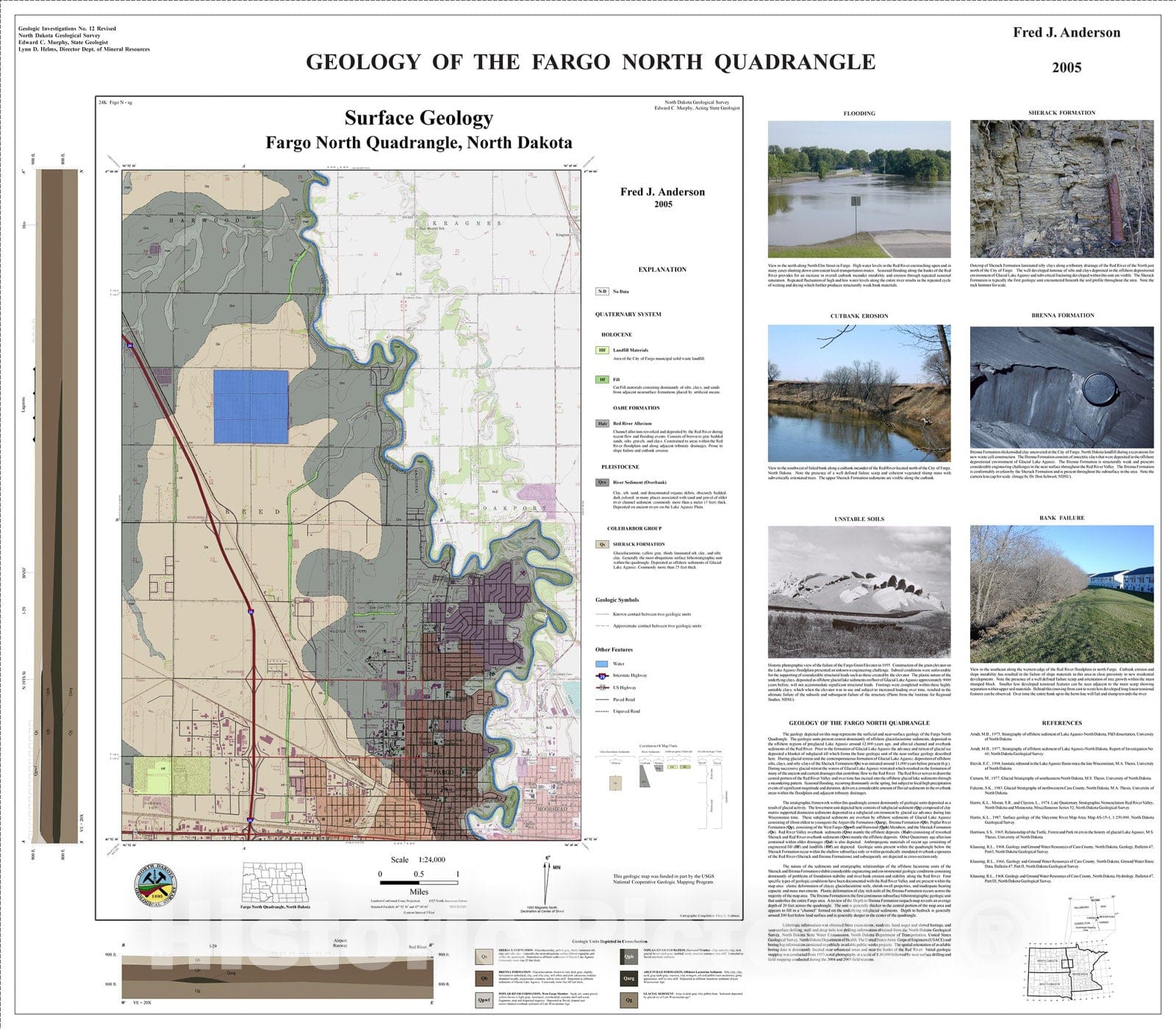The width and height of the screenshot is (1176, 1029).
Task: Select the Hf Fill legend swatch
Action: click(602, 380)
